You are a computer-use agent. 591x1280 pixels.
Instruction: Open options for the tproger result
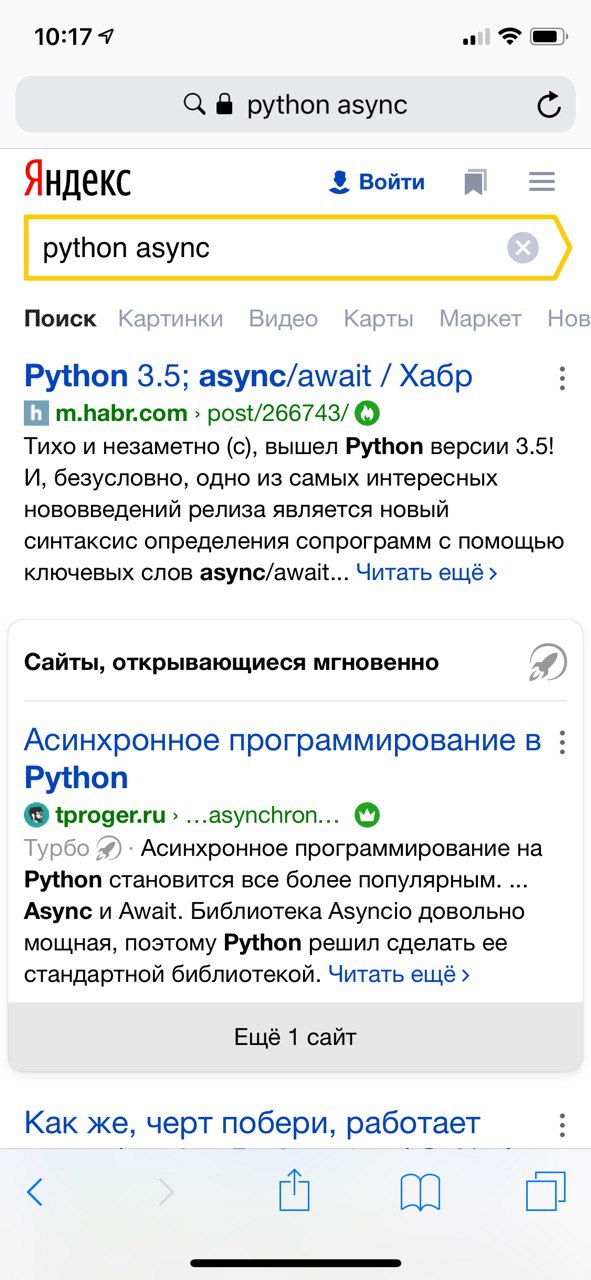tap(562, 742)
